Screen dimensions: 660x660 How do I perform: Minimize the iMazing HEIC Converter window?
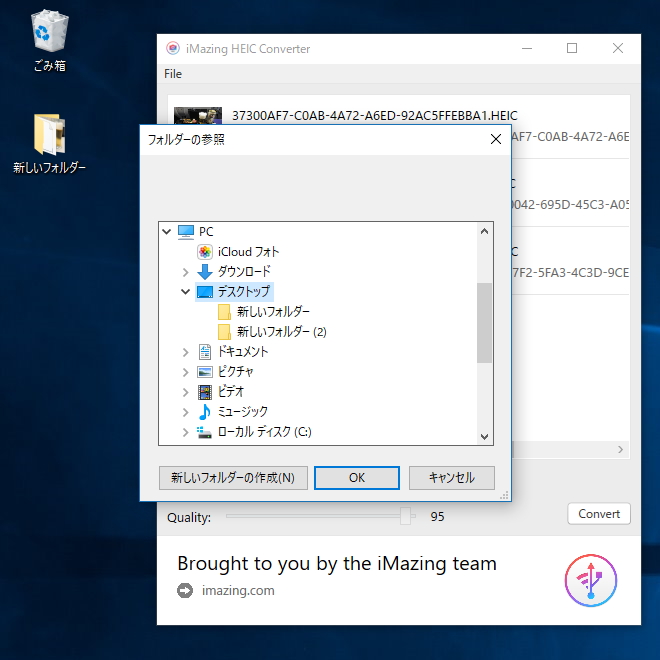point(527,48)
